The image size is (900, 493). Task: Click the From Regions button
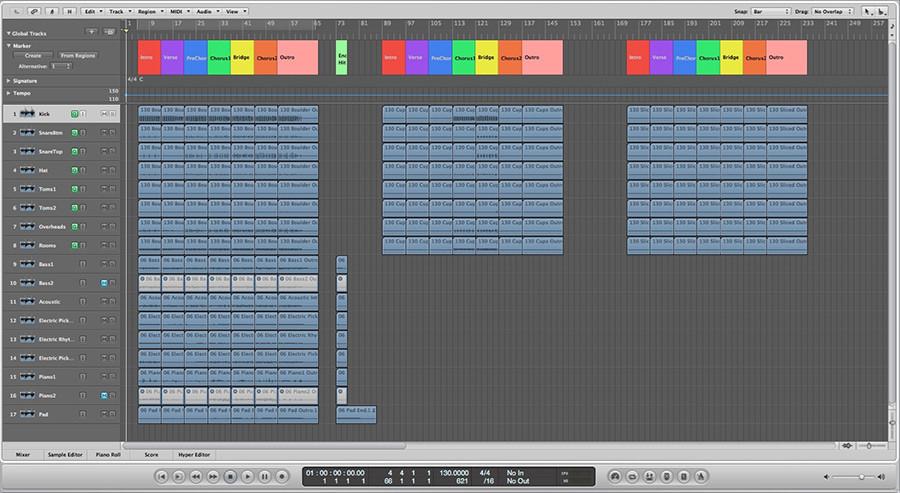point(77,56)
